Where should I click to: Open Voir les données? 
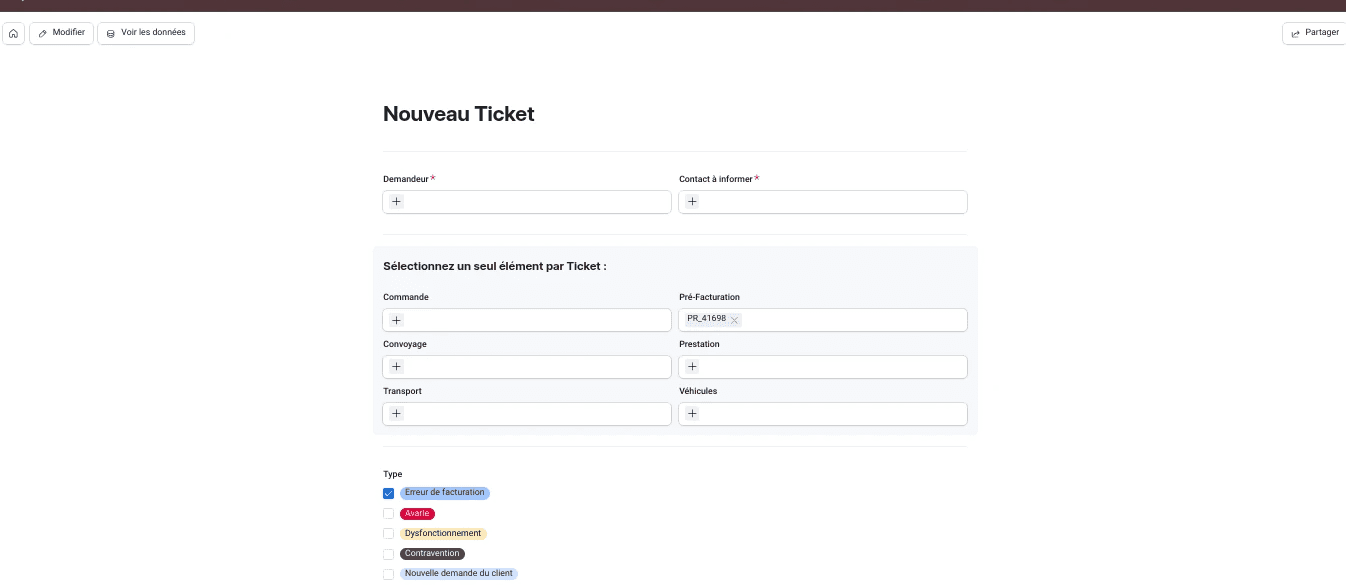point(146,33)
